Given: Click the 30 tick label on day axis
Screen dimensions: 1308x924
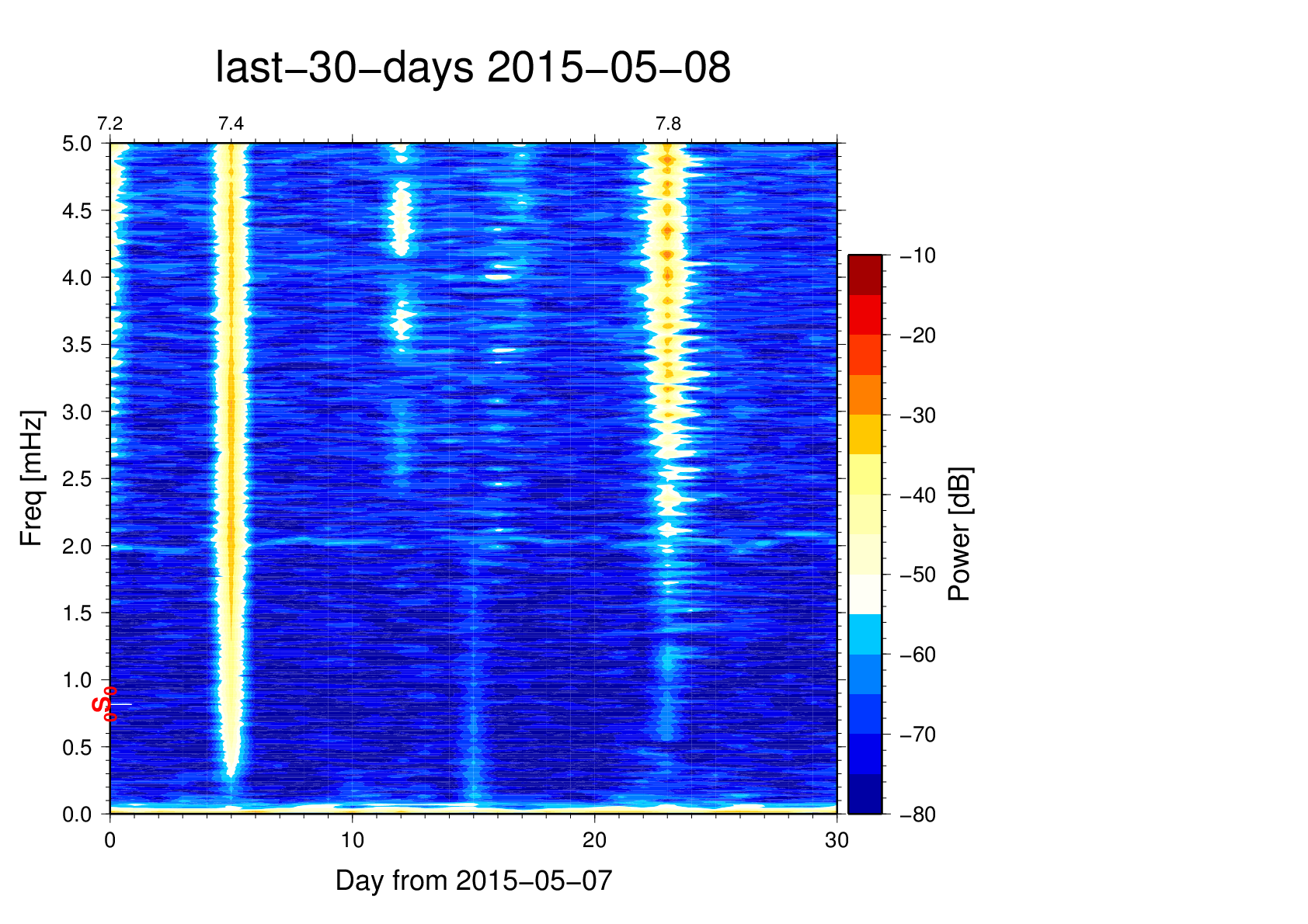Looking at the screenshot, I should pos(837,840).
